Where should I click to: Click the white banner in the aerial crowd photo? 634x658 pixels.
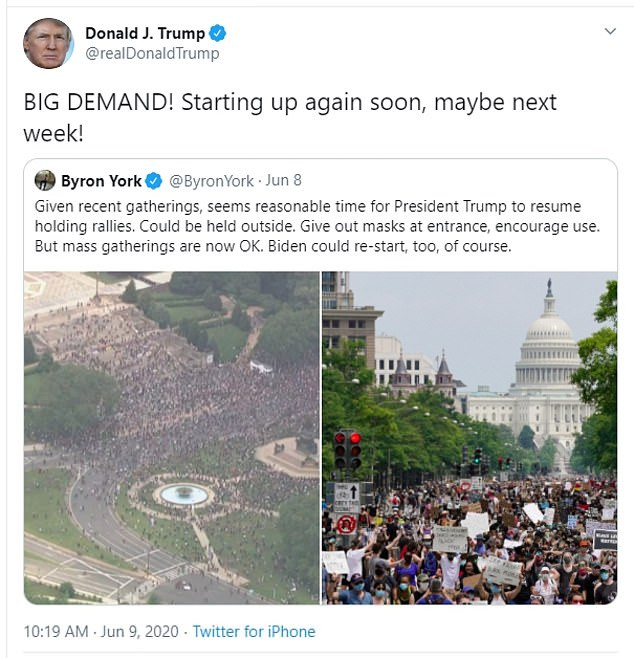(x=261, y=367)
